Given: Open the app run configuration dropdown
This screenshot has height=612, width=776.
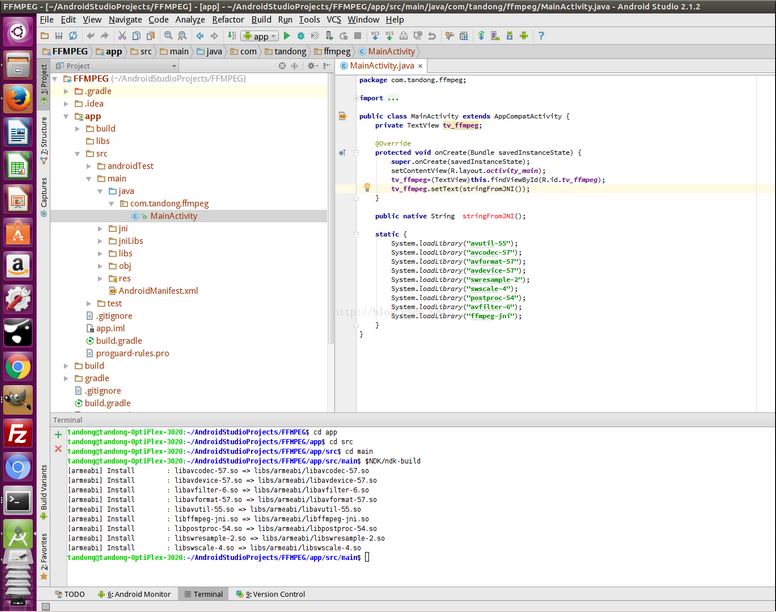Looking at the screenshot, I should pyautogui.click(x=260, y=36).
